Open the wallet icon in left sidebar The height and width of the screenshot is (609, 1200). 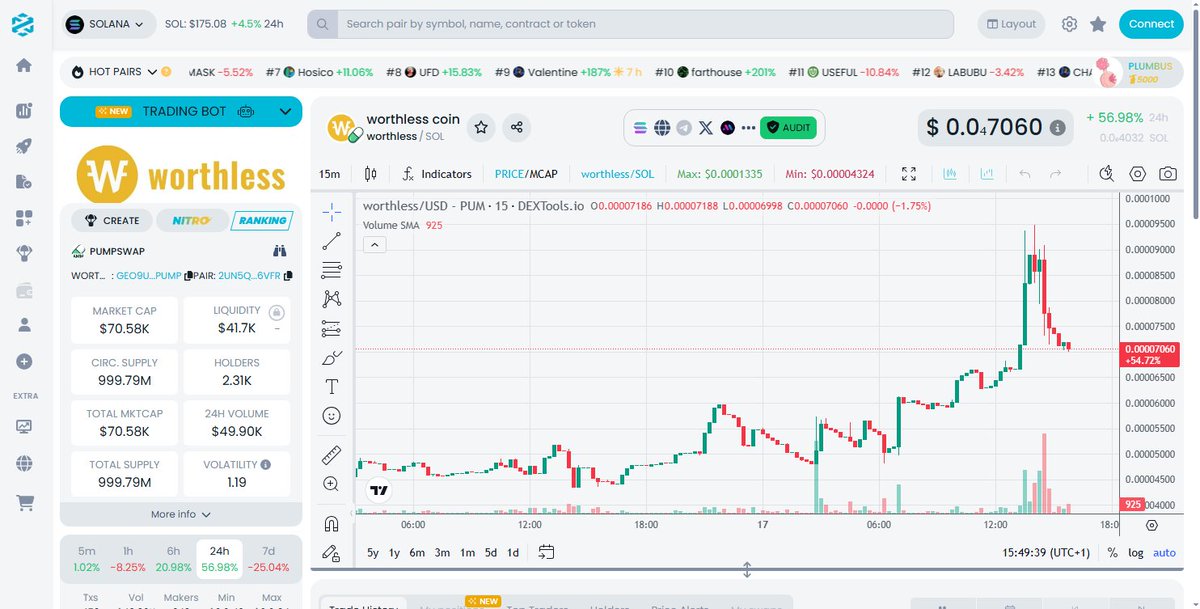coord(24,290)
